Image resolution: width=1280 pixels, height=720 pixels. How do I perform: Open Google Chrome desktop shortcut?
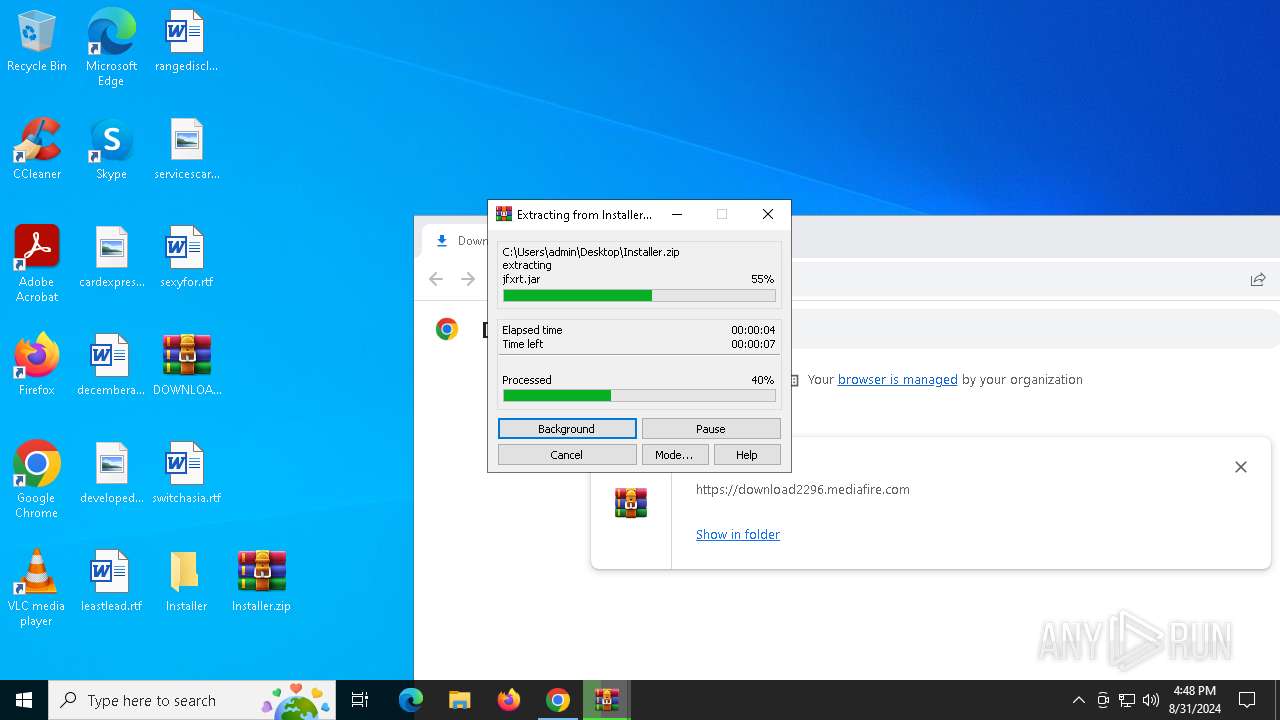point(37,480)
